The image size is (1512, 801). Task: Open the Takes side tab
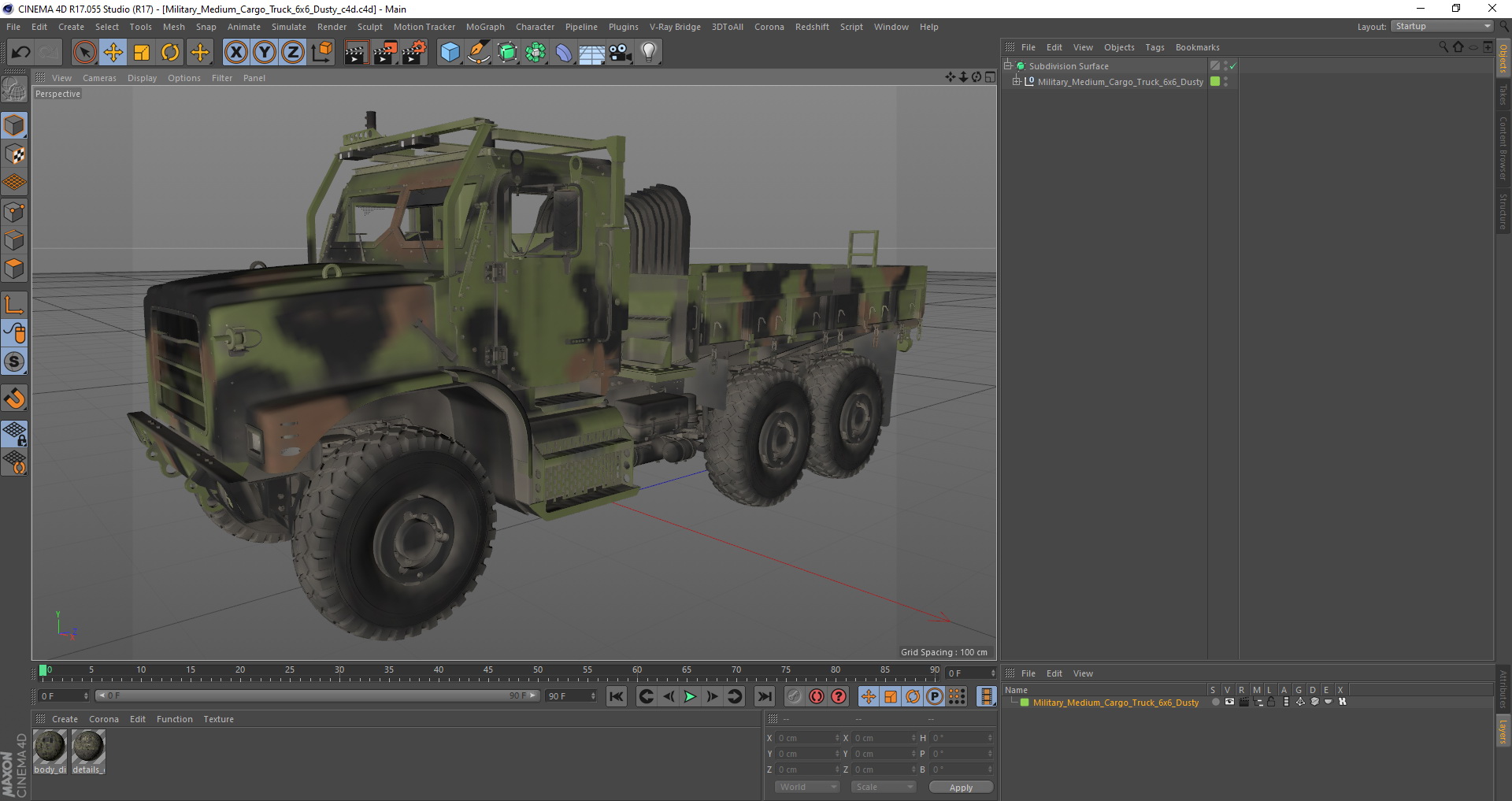pyautogui.click(x=1503, y=95)
